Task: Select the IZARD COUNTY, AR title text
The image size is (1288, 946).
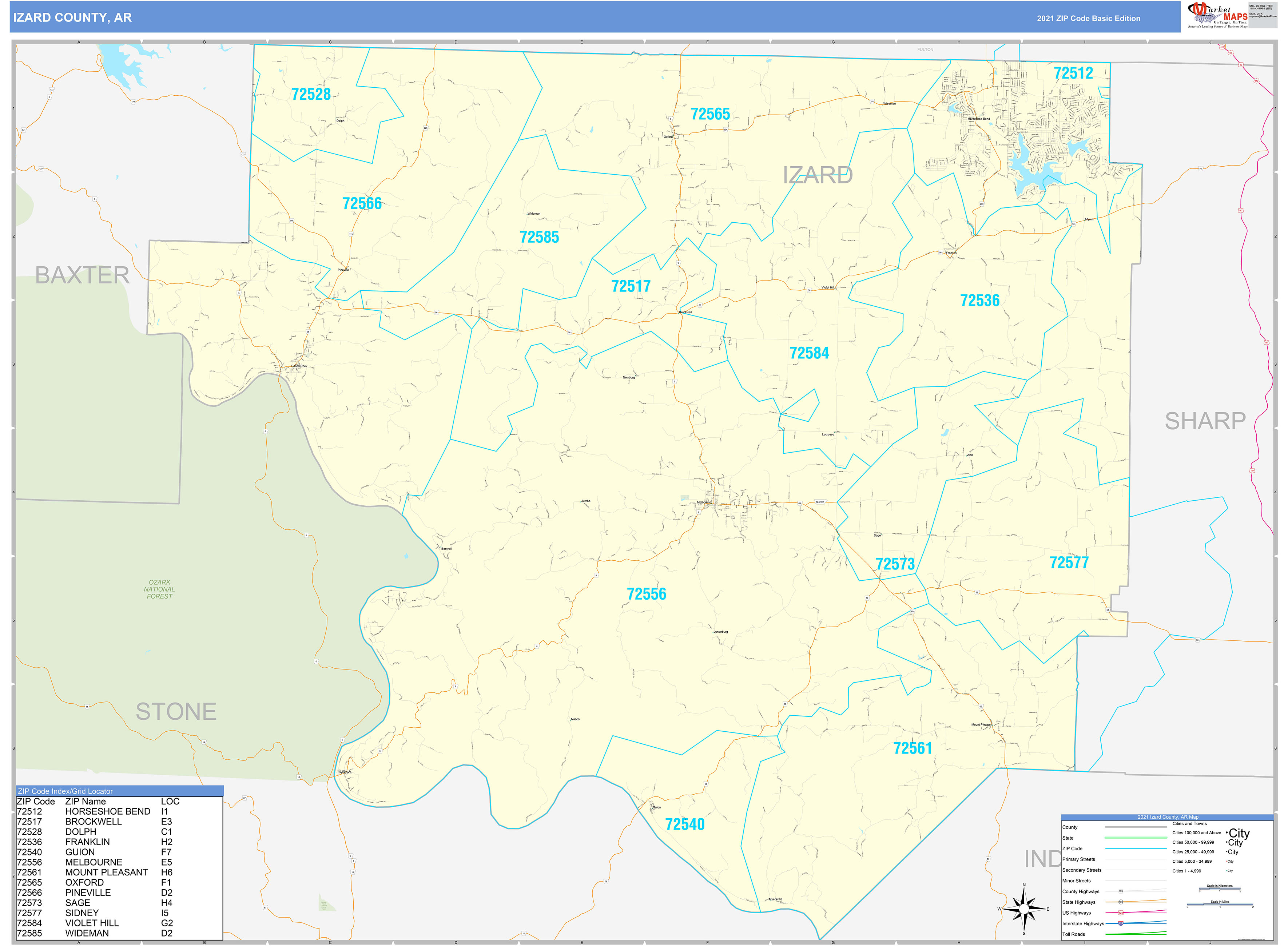Action: click(x=73, y=18)
